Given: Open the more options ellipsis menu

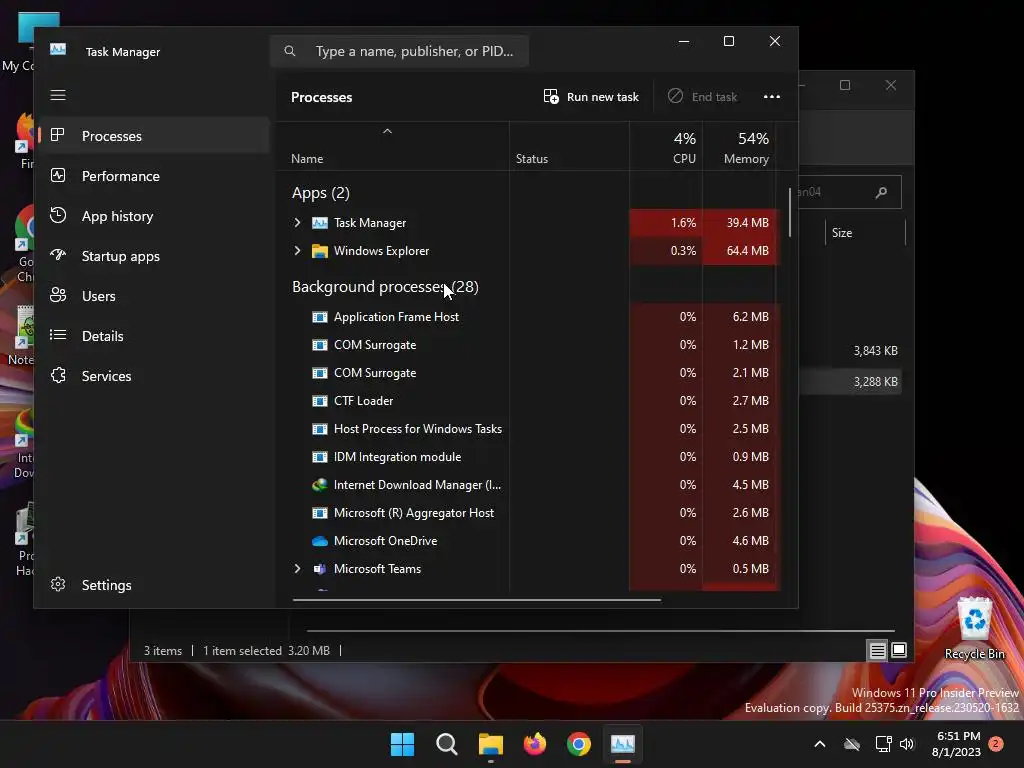Looking at the screenshot, I should (x=772, y=97).
